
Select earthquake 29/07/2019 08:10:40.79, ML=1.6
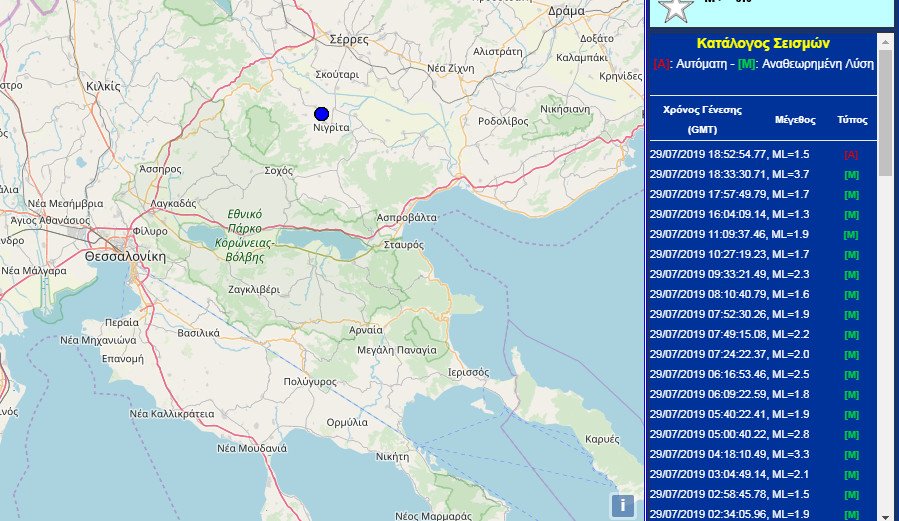coord(729,294)
